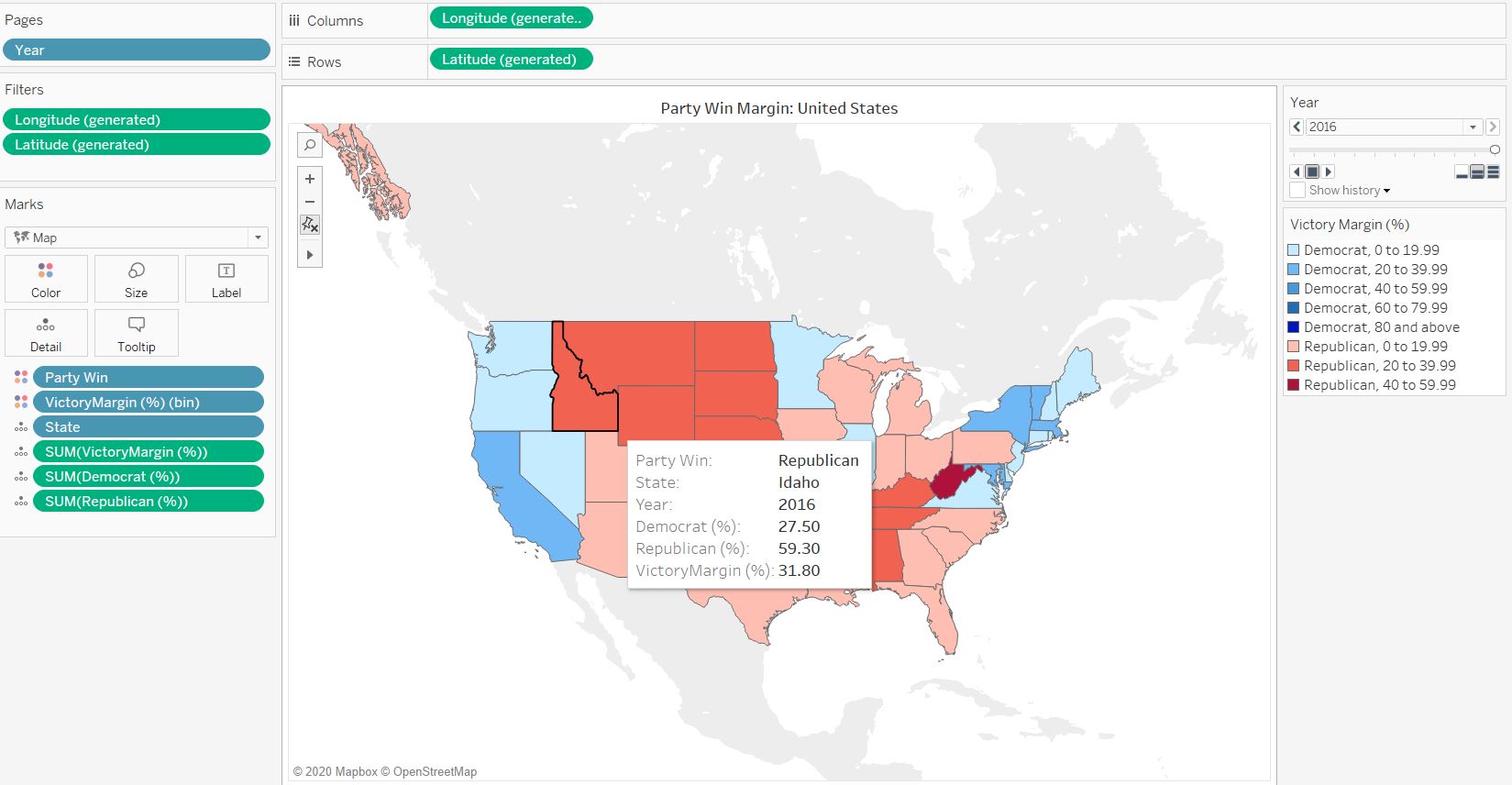Screen dimensions: 1512x785
Task: Zoom in using the plus icon on map
Action: (309, 178)
